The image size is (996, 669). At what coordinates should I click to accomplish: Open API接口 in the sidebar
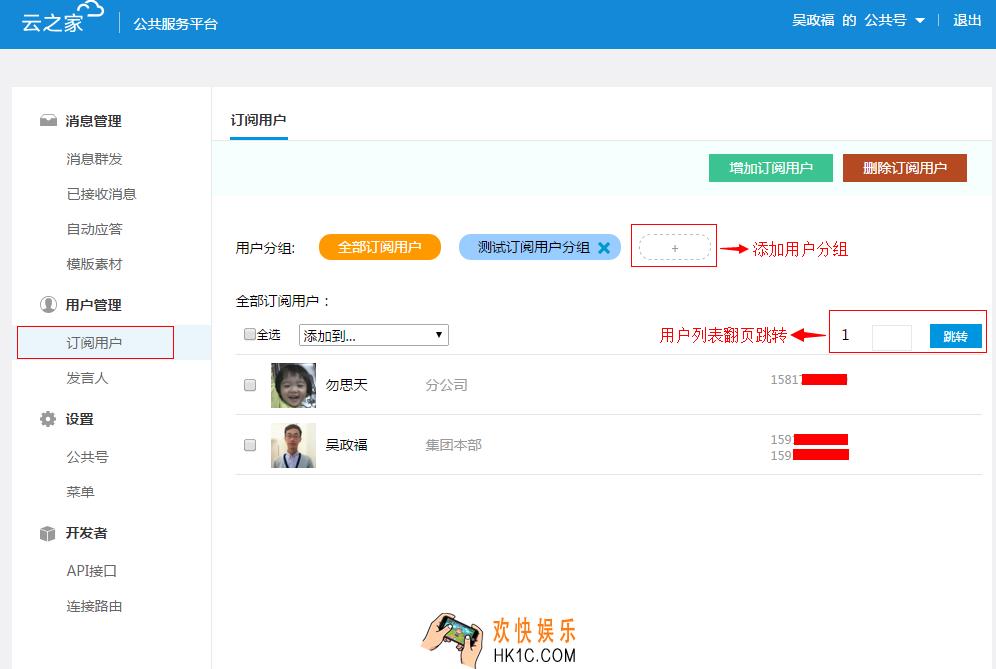[x=91, y=571]
